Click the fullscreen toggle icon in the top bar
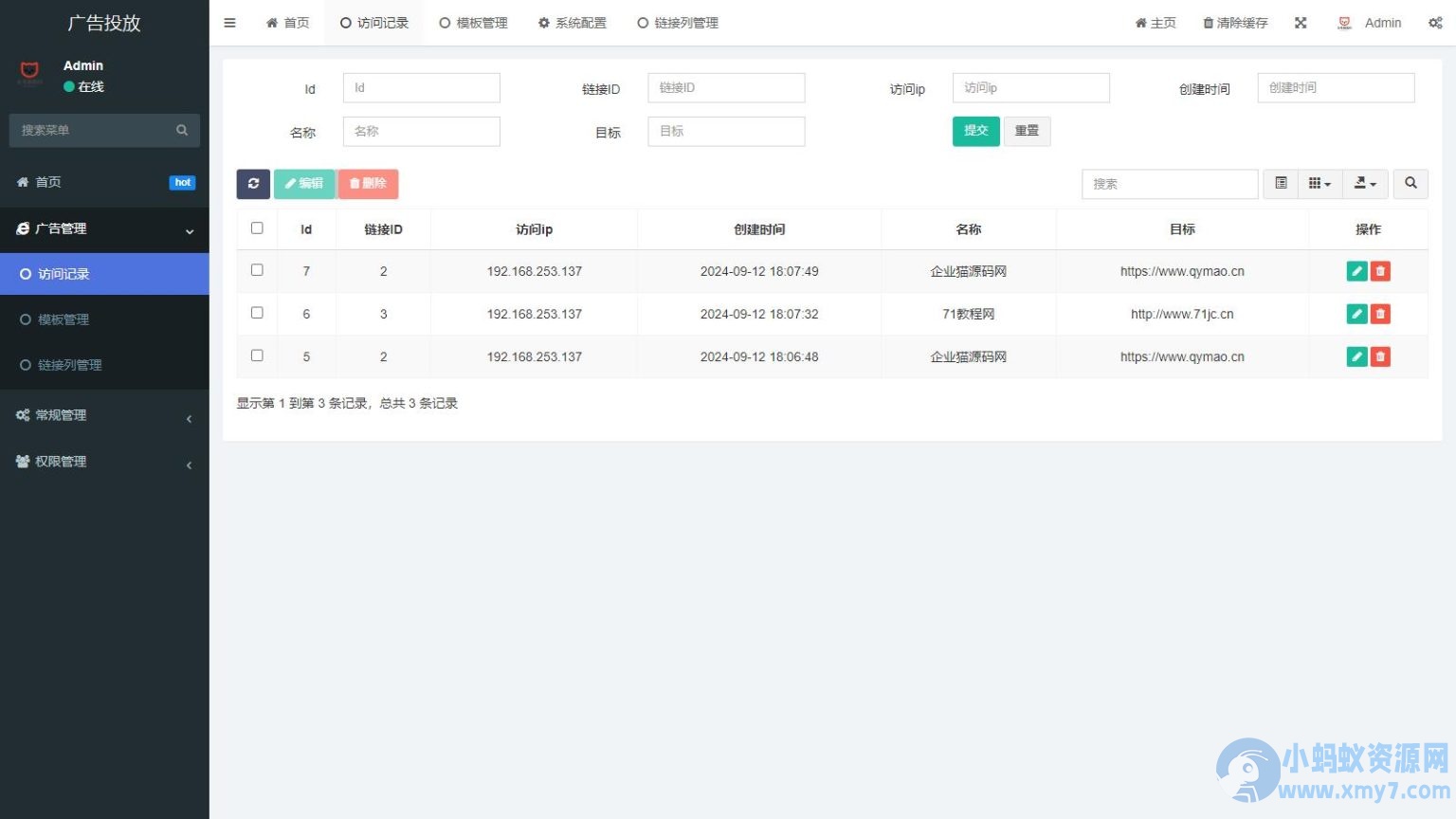Image resolution: width=1456 pixels, height=819 pixels. click(x=1301, y=23)
